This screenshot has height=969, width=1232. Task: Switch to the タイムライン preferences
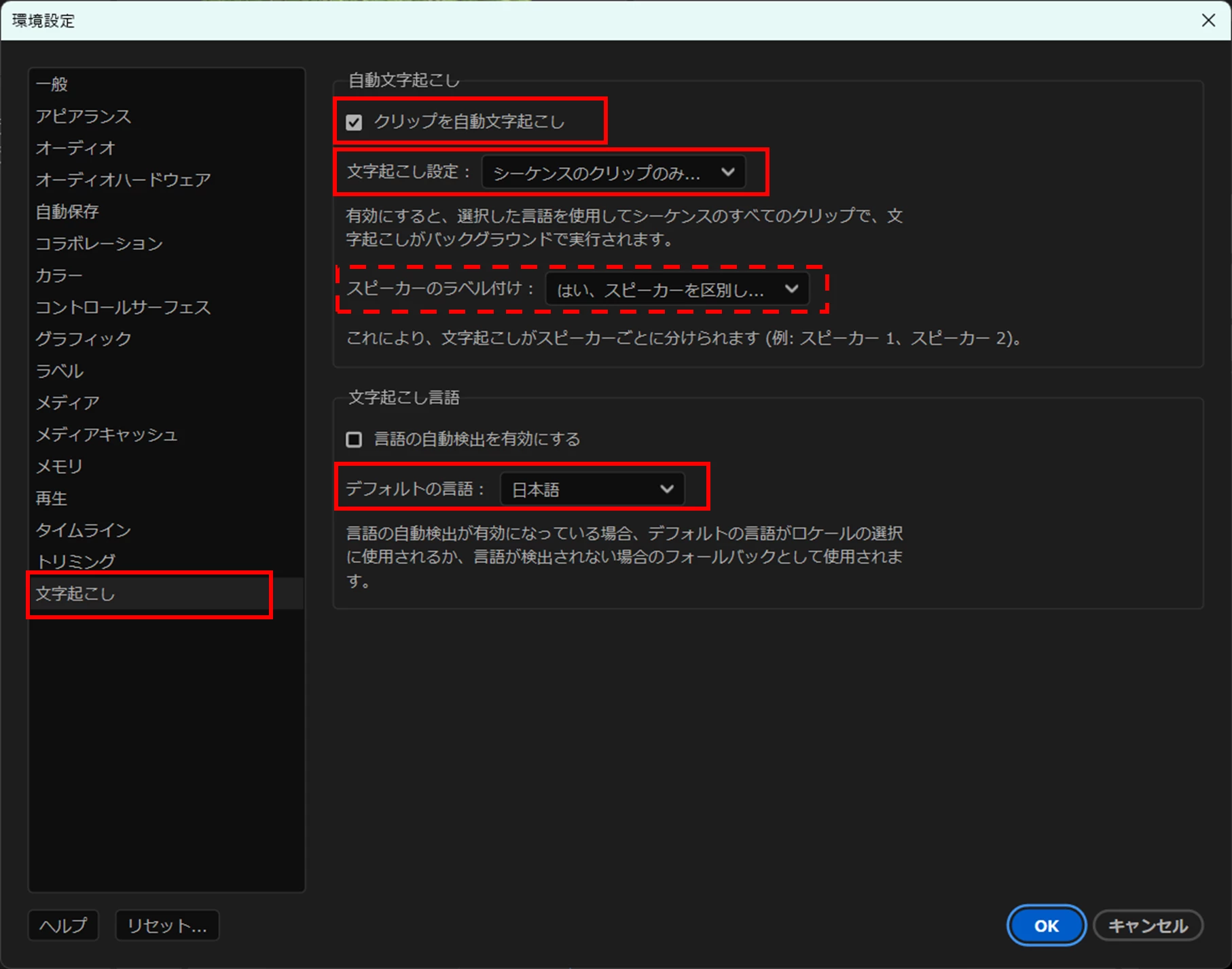84,530
